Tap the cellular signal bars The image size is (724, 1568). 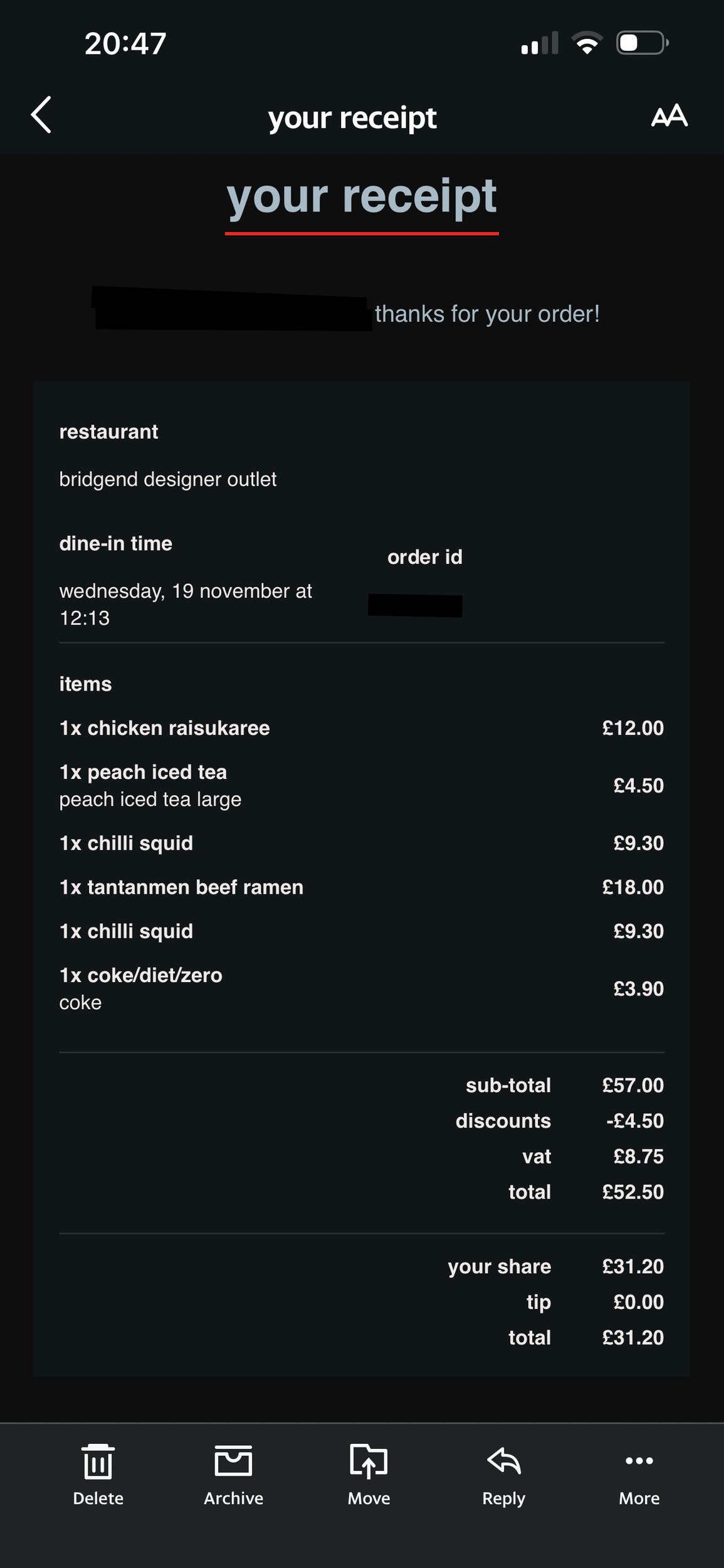tap(539, 43)
